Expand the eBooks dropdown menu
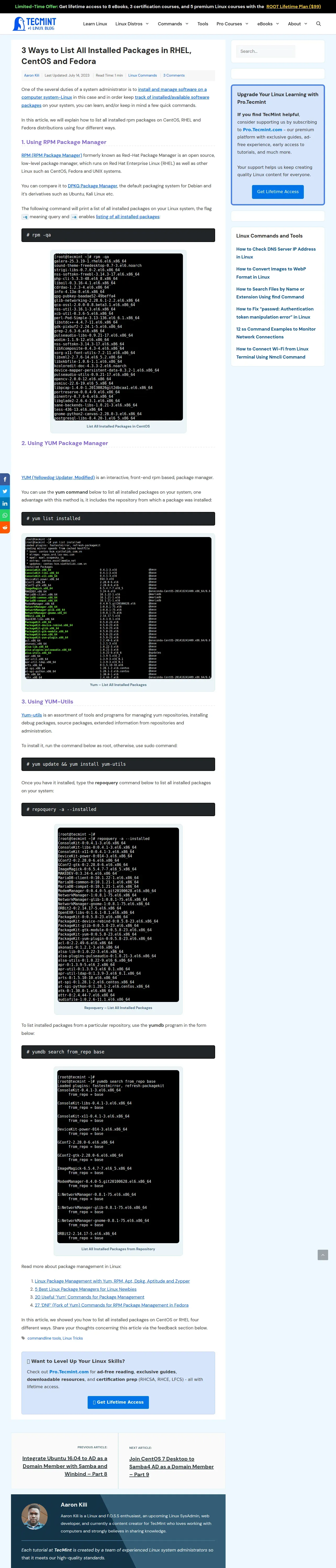The image size is (336, 1568). coord(268,24)
